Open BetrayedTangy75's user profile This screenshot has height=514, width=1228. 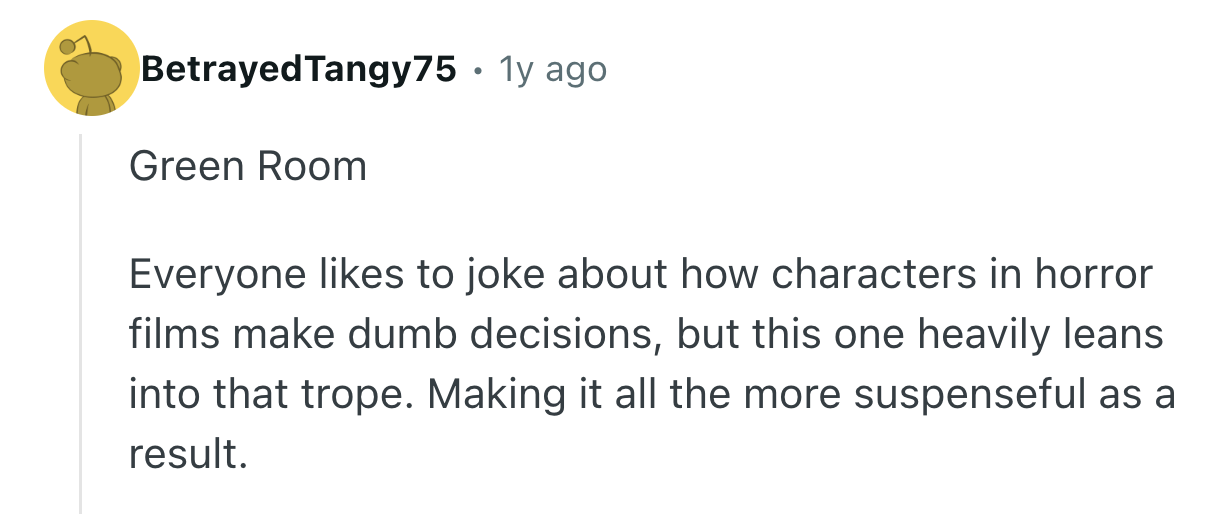click(x=299, y=69)
